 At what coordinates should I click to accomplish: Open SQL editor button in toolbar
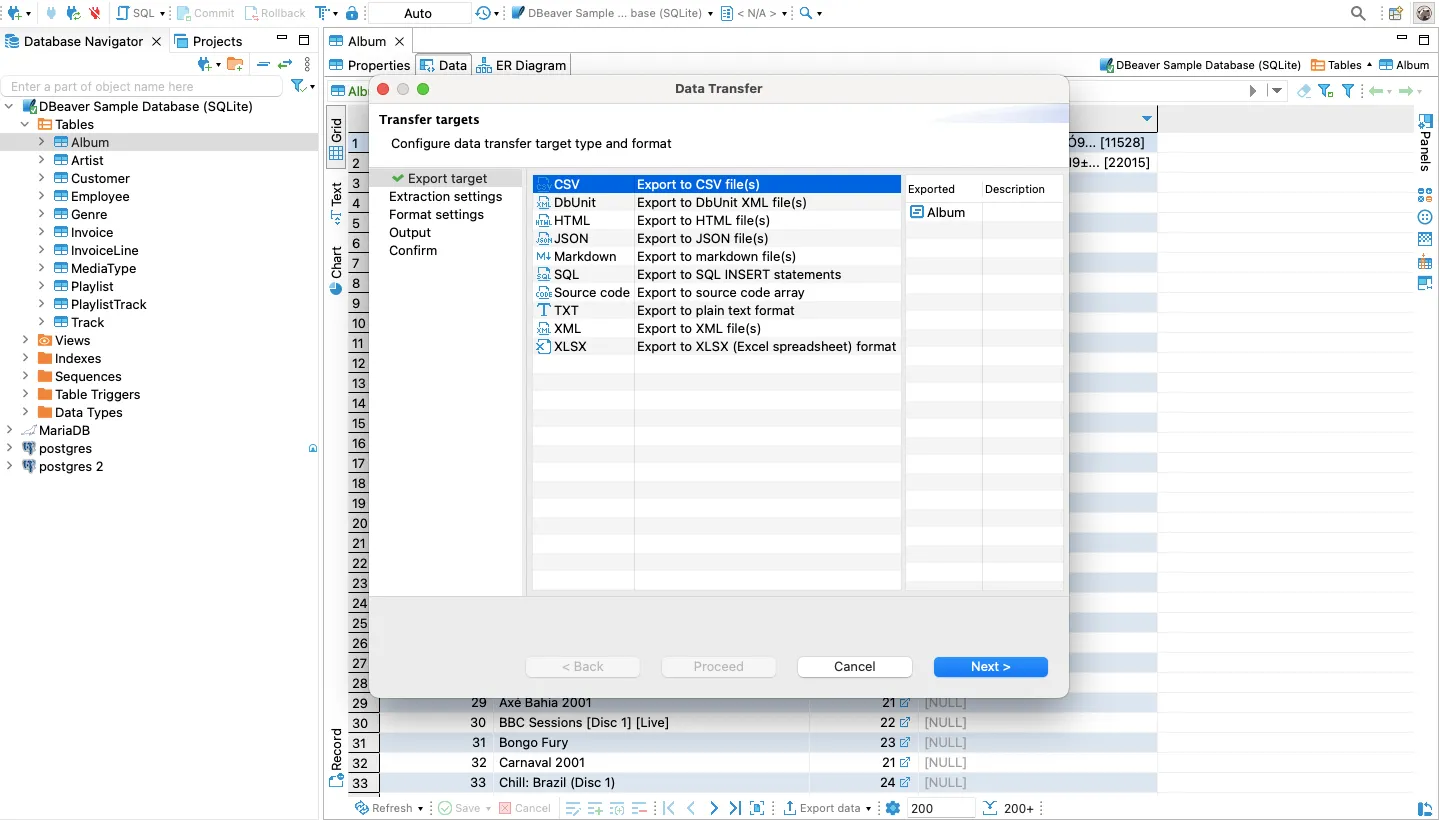136,13
